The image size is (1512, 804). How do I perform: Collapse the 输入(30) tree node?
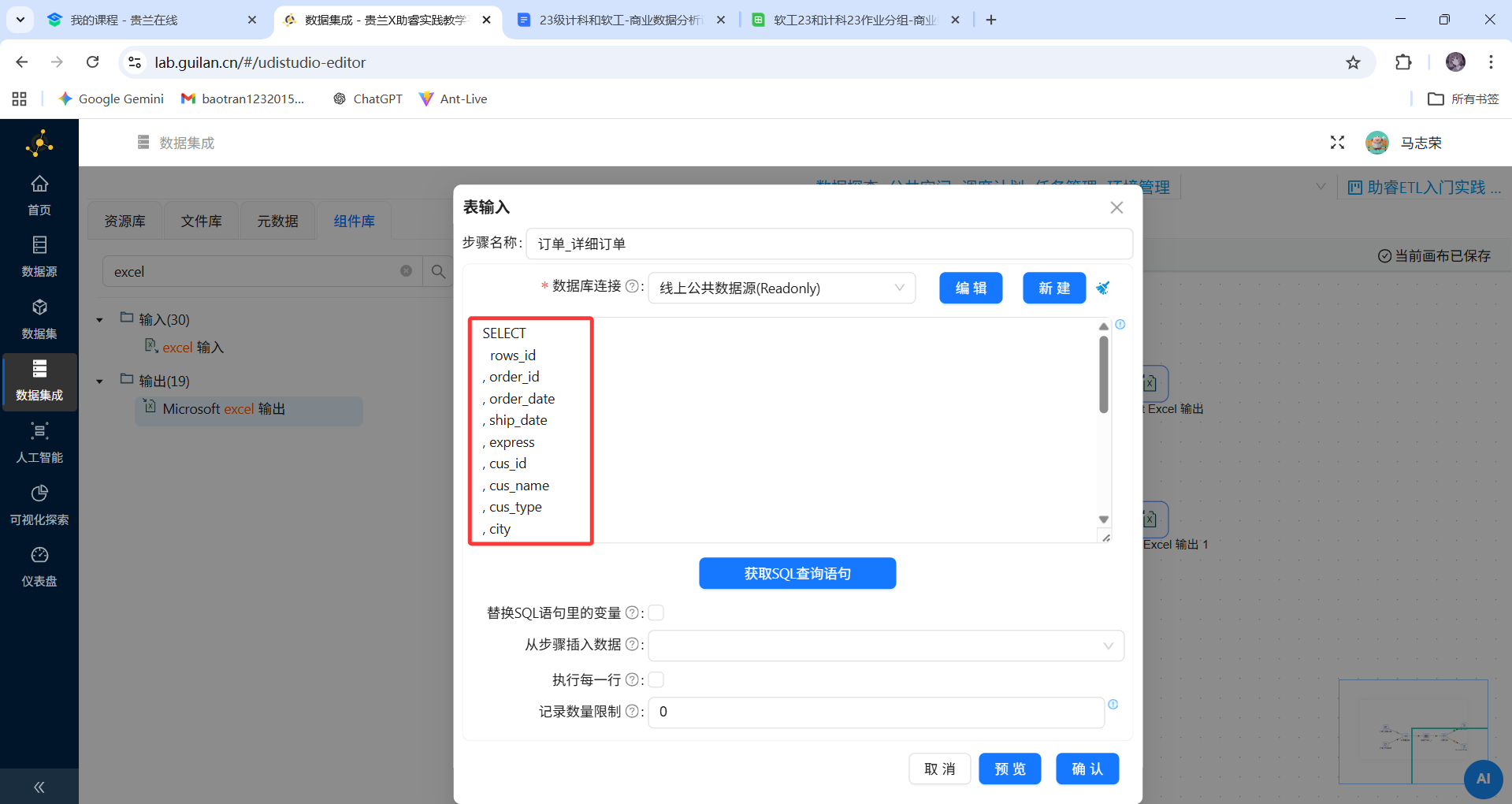99,319
